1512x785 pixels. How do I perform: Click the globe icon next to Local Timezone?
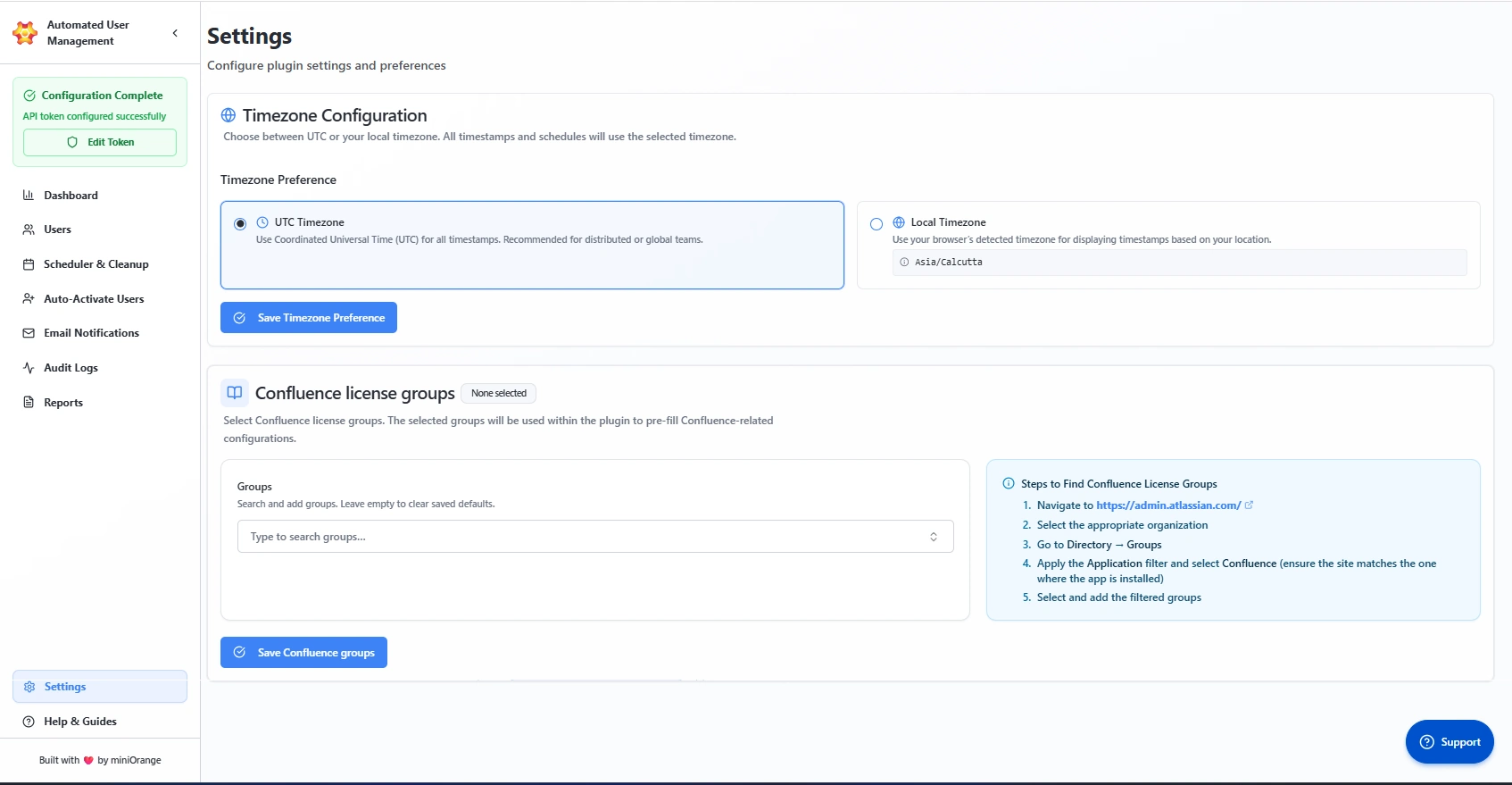coord(899,222)
